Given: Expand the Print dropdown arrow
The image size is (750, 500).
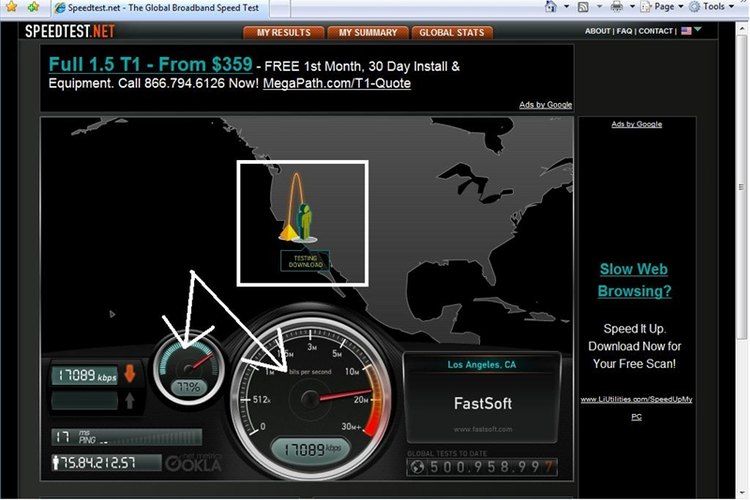Looking at the screenshot, I should (632, 7).
